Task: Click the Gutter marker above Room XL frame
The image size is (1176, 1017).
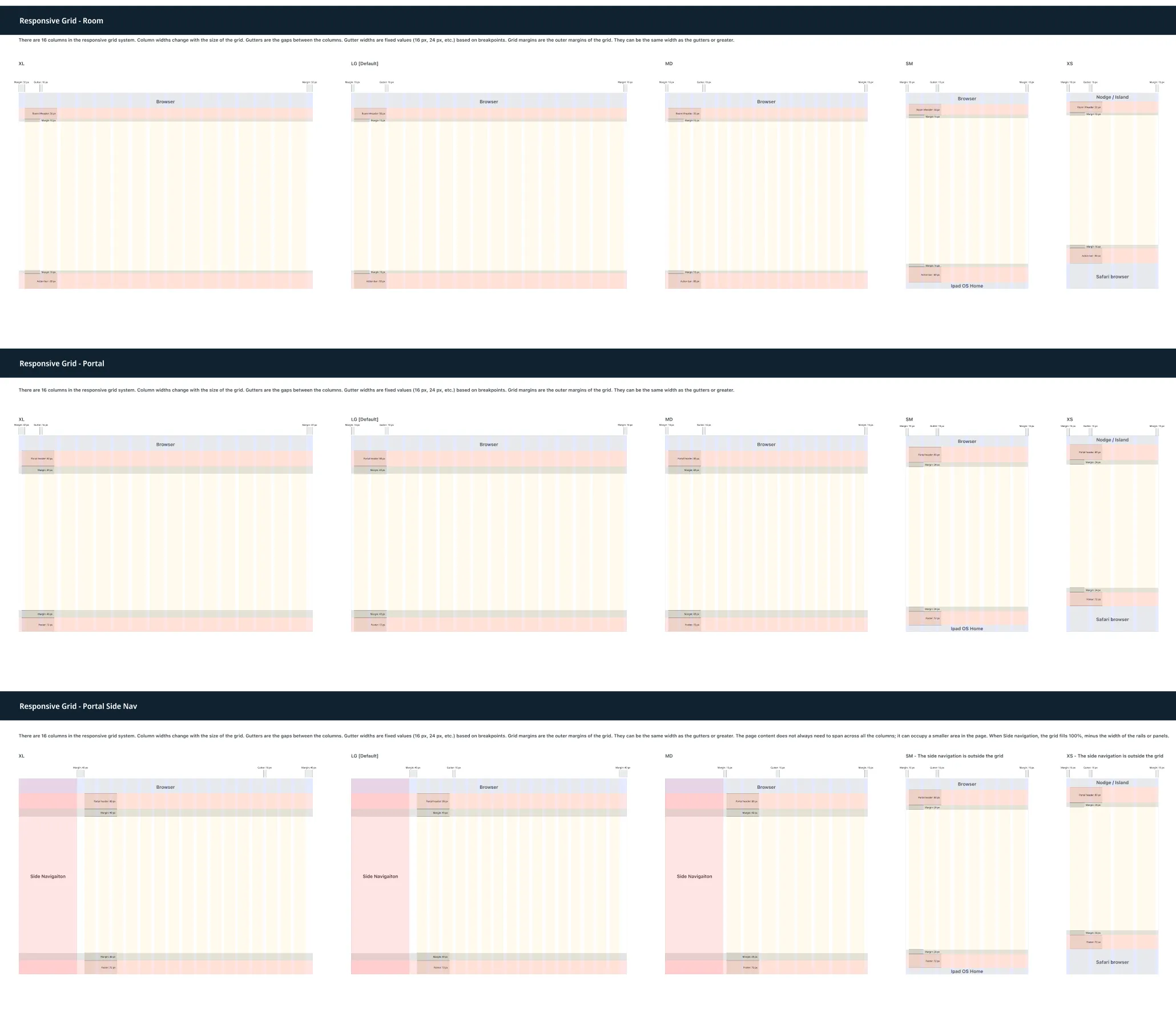Action: click(41, 87)
